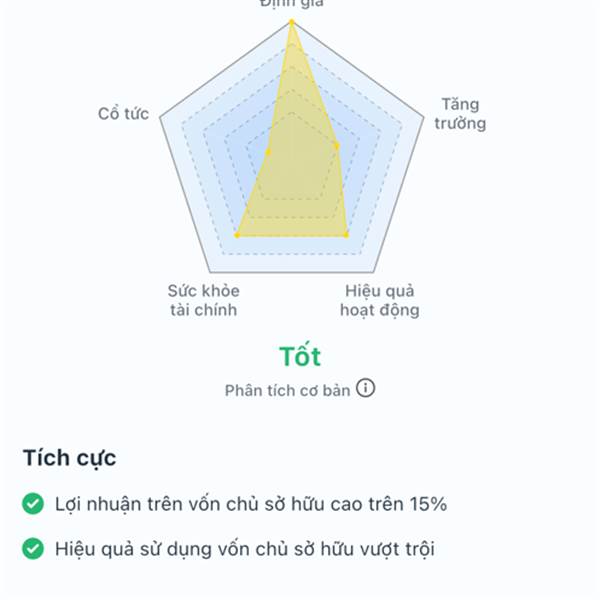The width and height of the screenshot is (600, 600).
Task: Click the Định giá data point at chart top
Action: tap(291, 20)
